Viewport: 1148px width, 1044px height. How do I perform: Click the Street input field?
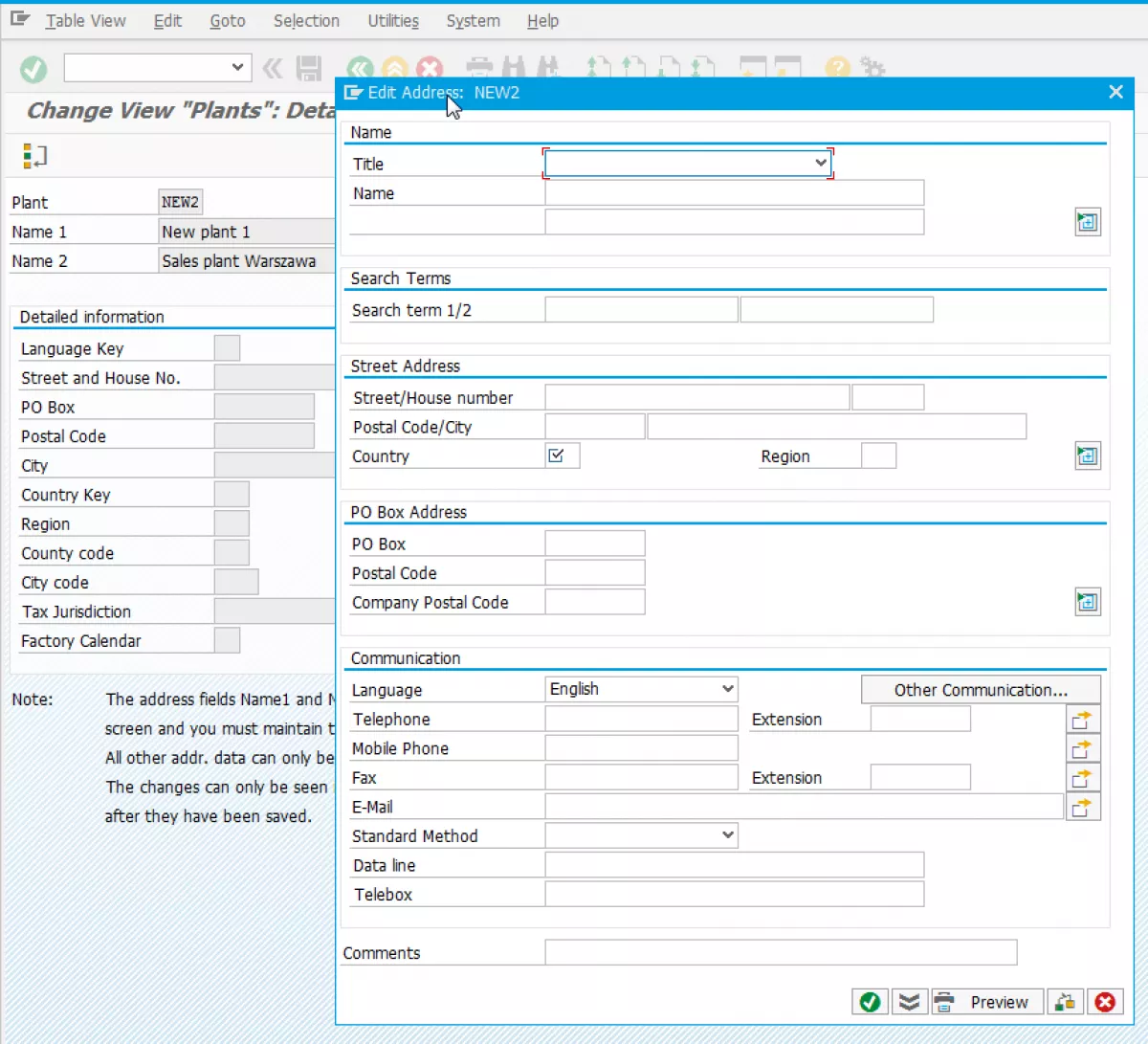tap(697, 397)
